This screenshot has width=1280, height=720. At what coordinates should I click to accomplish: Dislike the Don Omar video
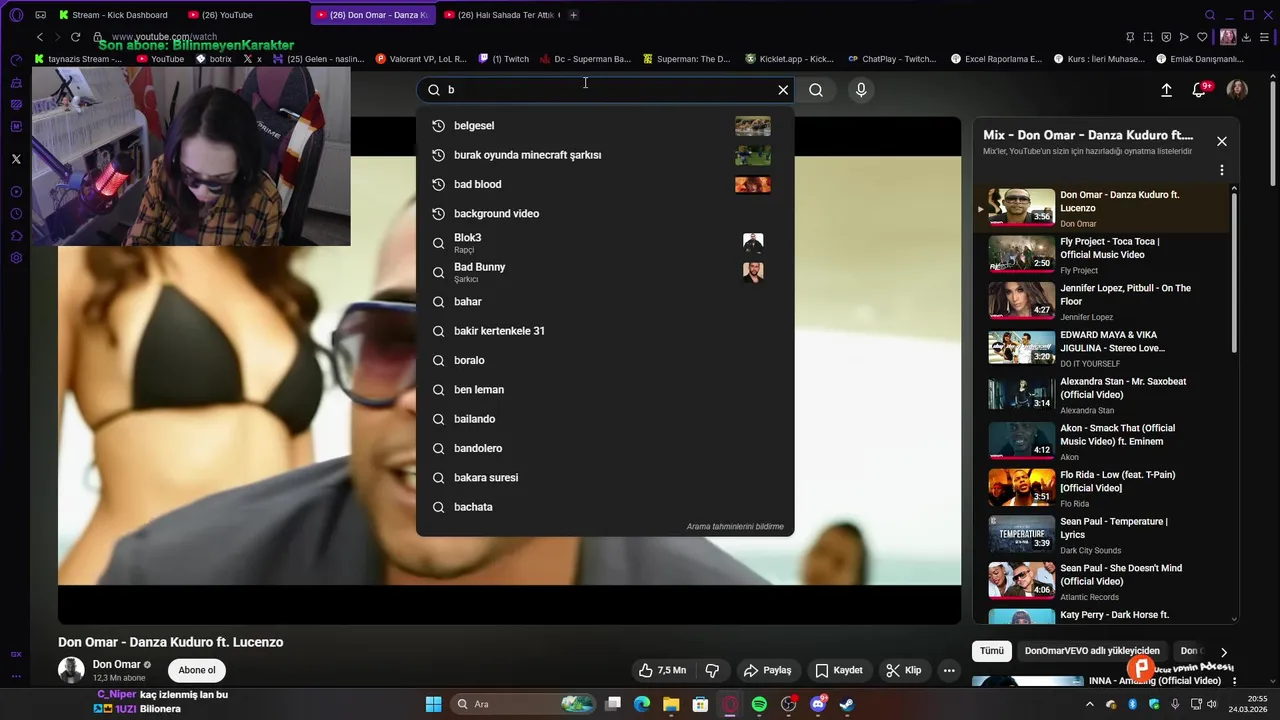[x=713, y=670]
